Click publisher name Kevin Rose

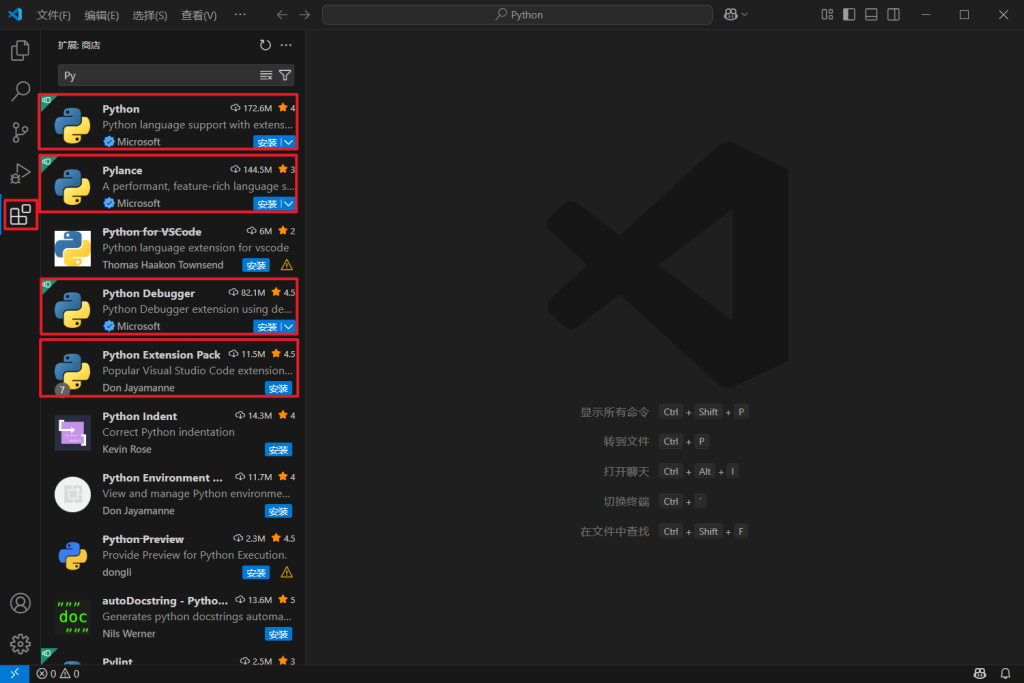[x=127, y=449]
